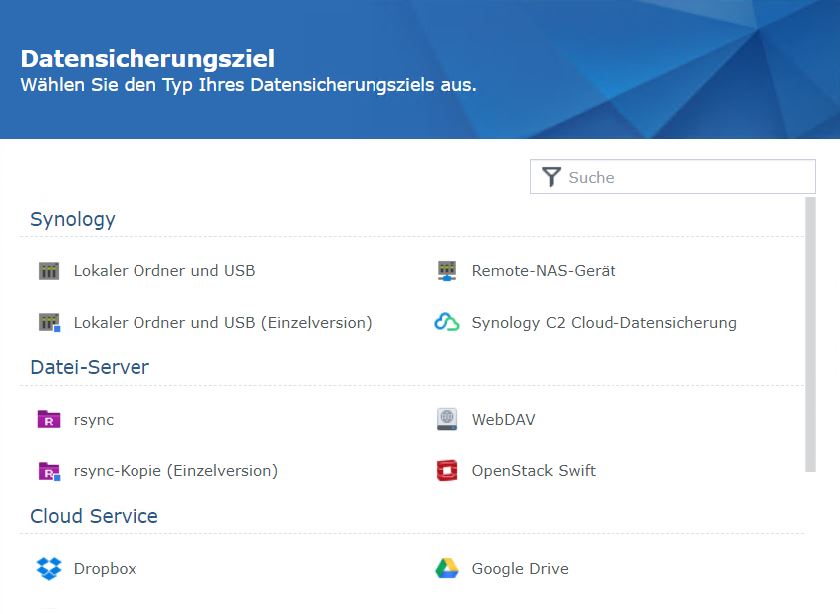Screen dimensions: 840x614
Task: Select Dropbox as the backup target
Action: (x=105, y=568)
